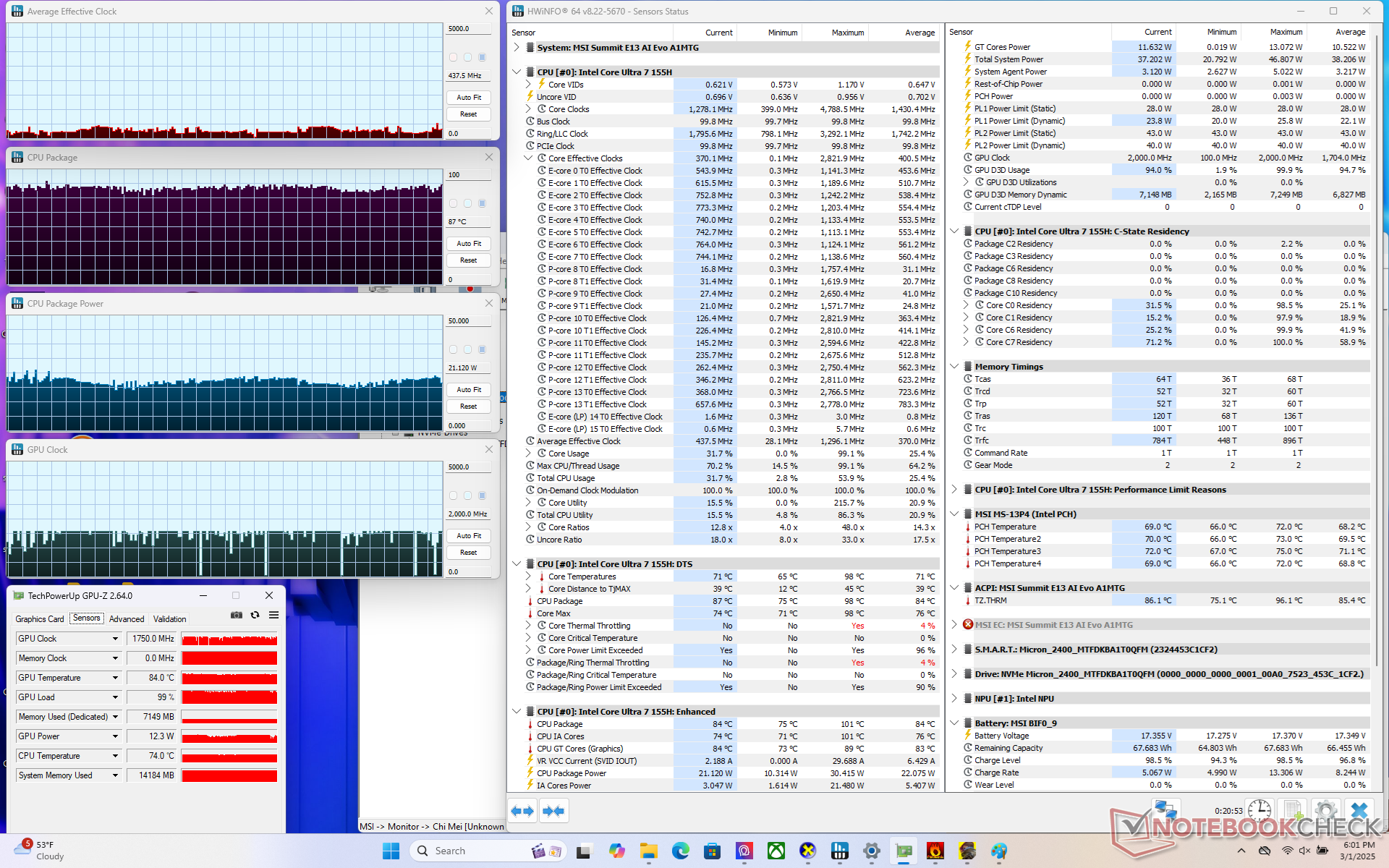Screen dimensions: 1389x868
Task: Expand the Performance Limit Reasons section
Action: [954, 490]
